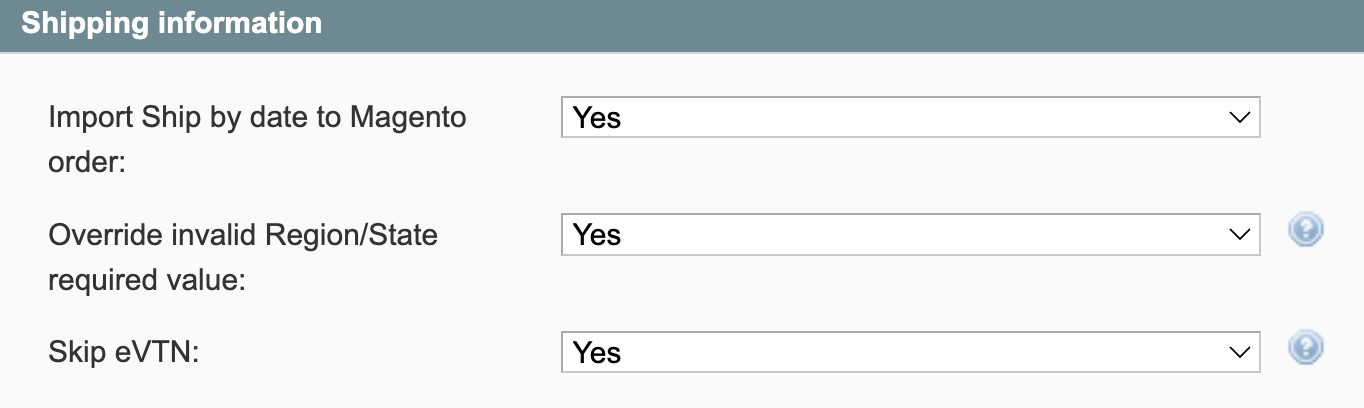The height and width of the screenshot is (408, 1364).
Task: Open the Override invalid Region/State dropdown
Action: [910, 235]
